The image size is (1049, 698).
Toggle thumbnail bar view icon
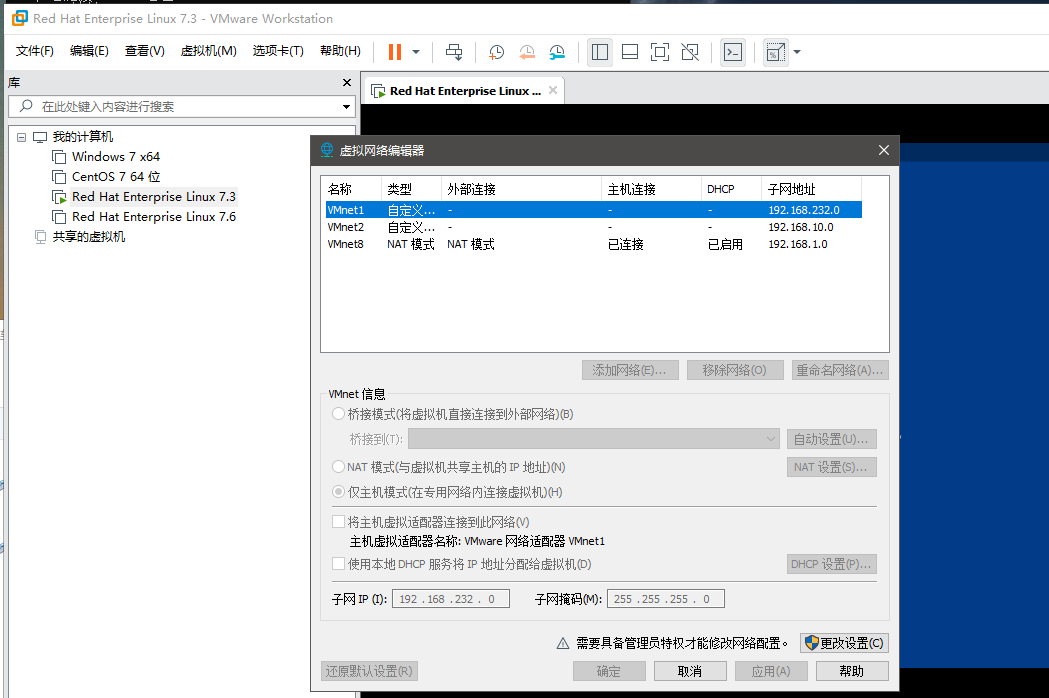630,52
